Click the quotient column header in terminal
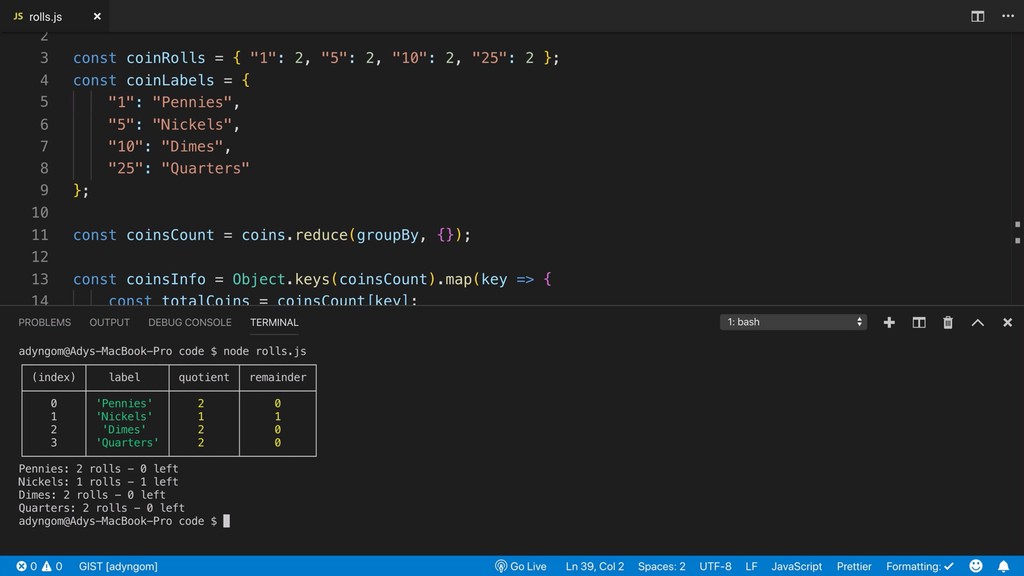Image resolution: width=1024 pixels, height=576 pixels. pos(204,377)
